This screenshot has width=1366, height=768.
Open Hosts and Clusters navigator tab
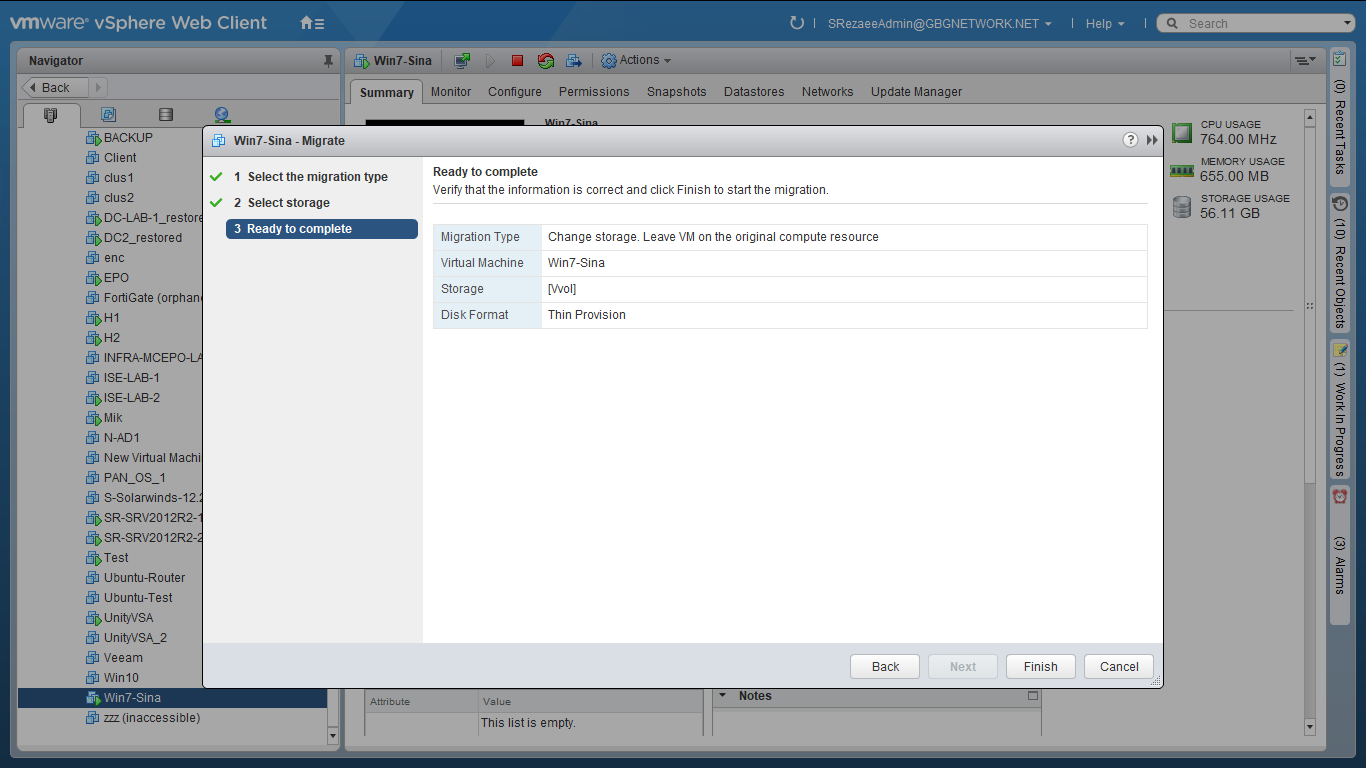pyautogui.click(x=51, y=115)
